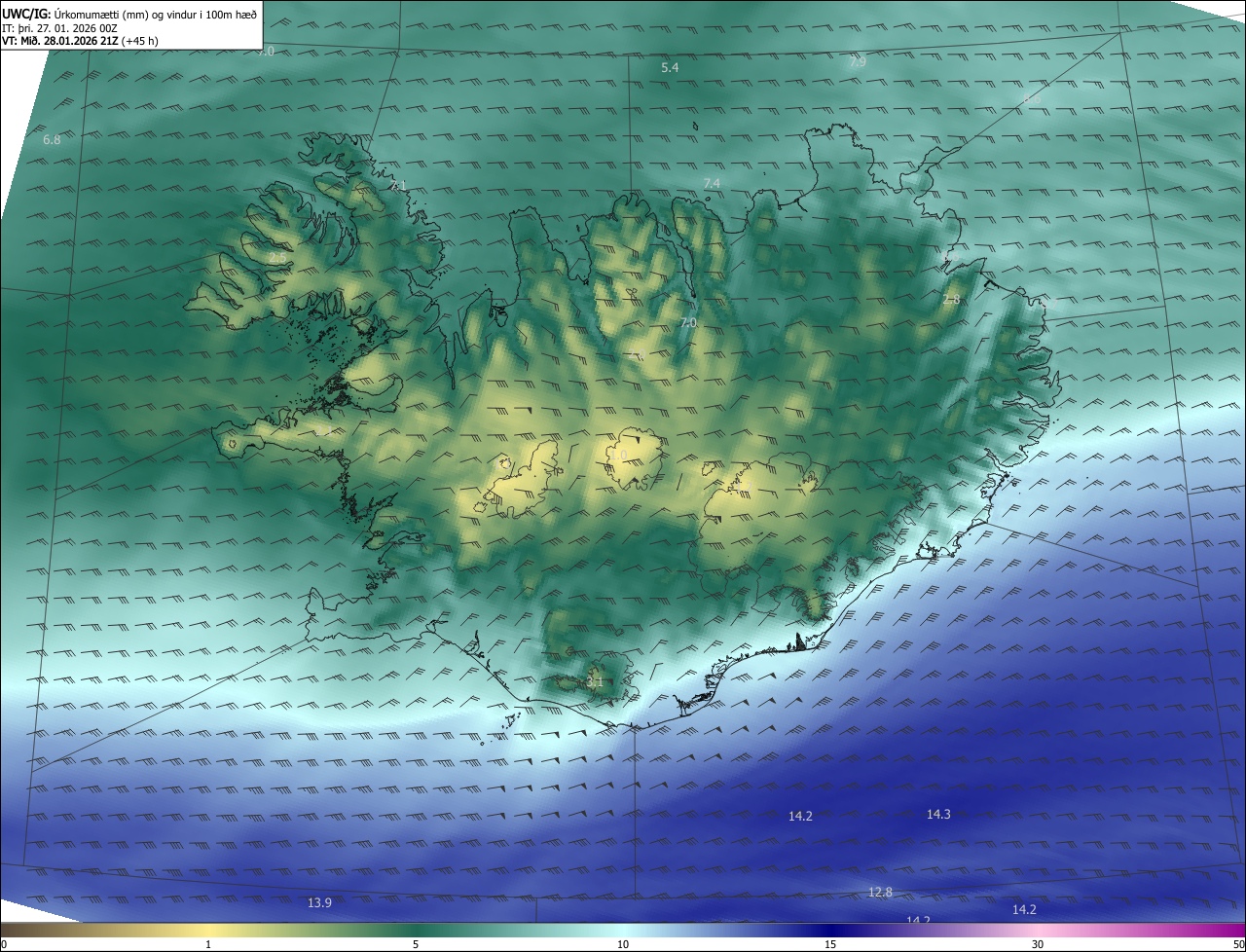Viewport: 1246px width, 952px height.
Task: Click the 30 tick label on the color scale
Action: (x=1038, y=944)
